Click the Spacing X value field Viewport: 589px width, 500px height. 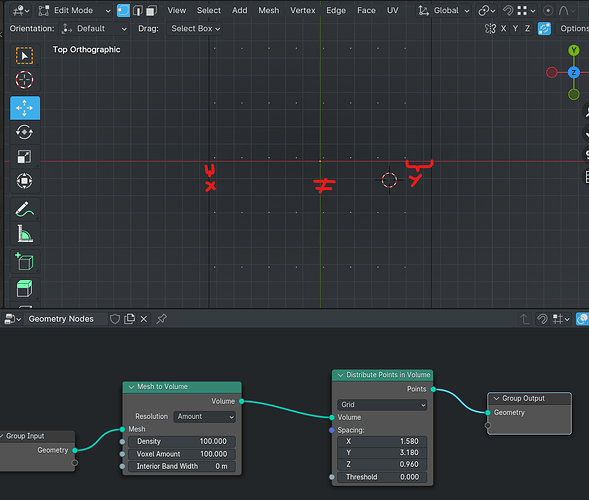(x=382, y=441)
